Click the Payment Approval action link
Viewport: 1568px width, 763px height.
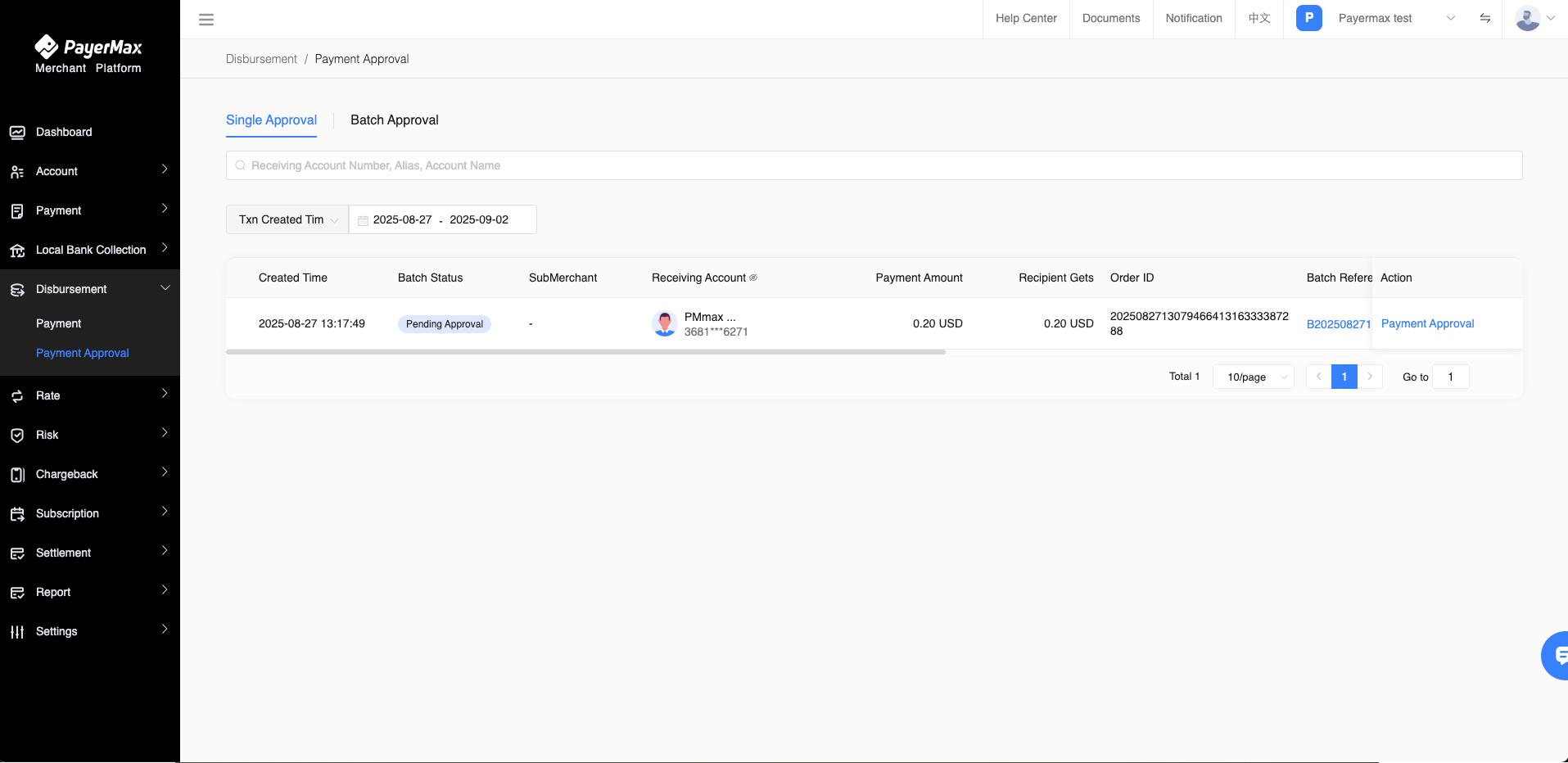coord(1426,323)
